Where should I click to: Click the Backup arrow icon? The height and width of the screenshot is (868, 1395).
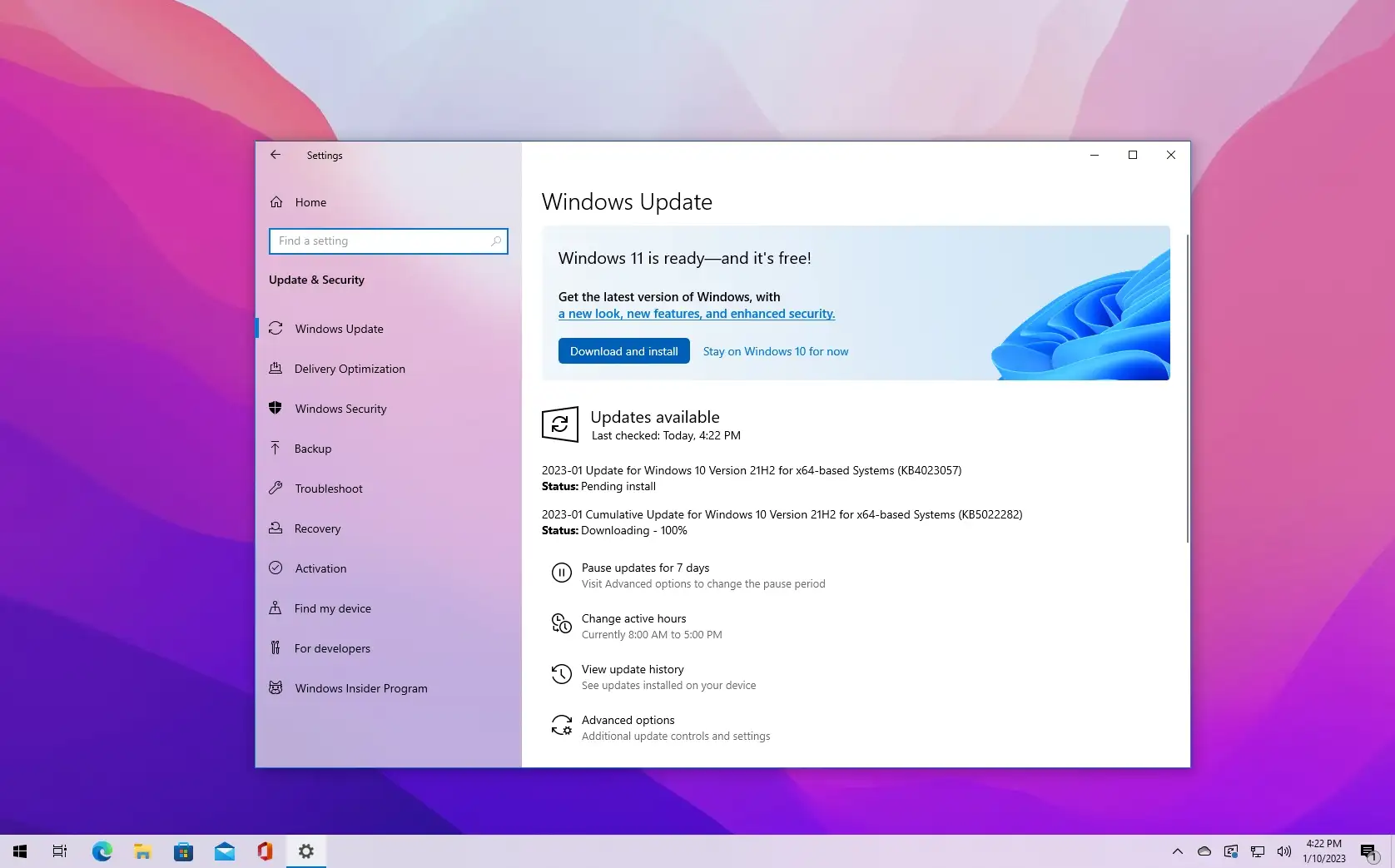click(x=276, y=448)
